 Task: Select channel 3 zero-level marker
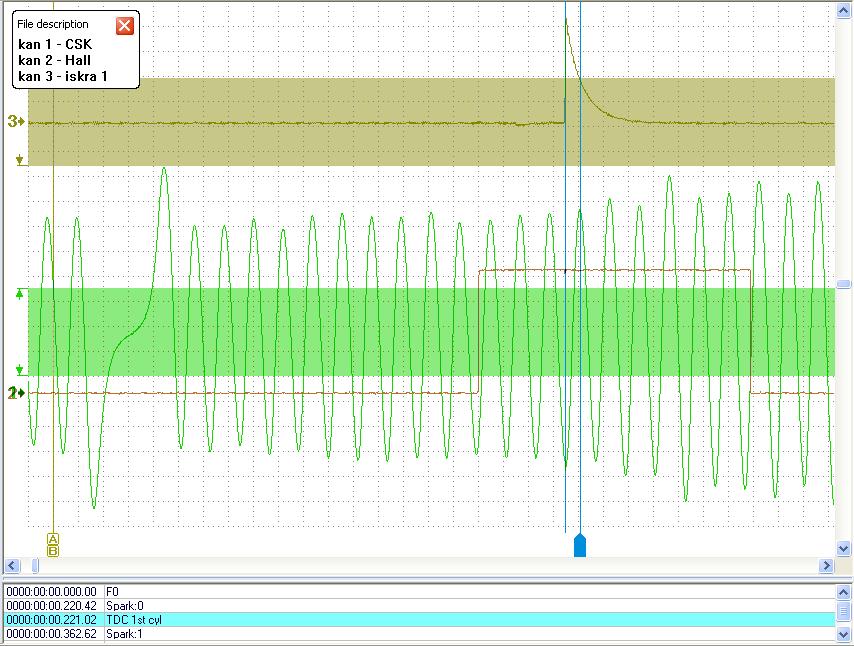[16, 121]
